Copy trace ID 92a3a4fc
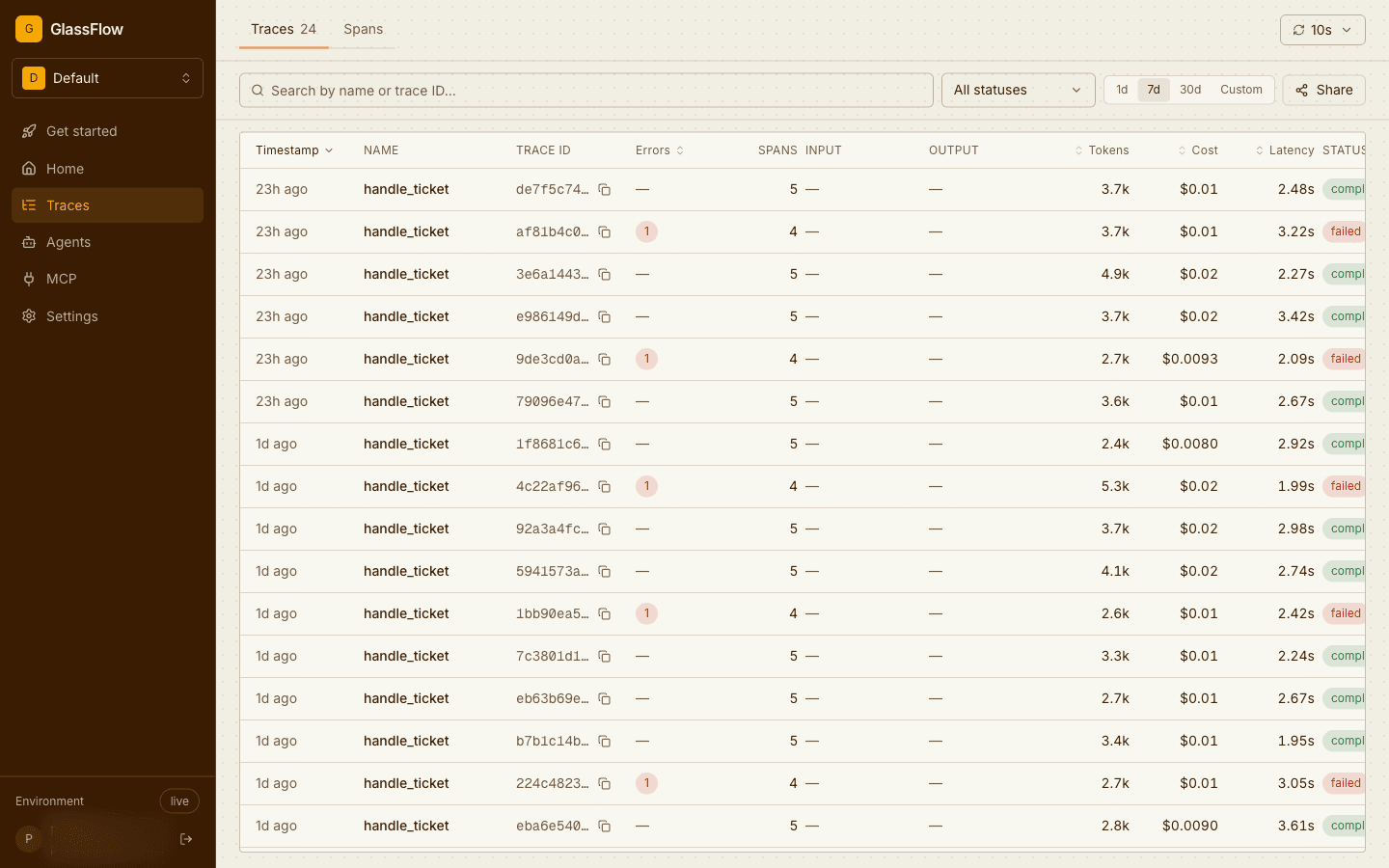This screenshot has height=868, width=1389. point(605,529)
